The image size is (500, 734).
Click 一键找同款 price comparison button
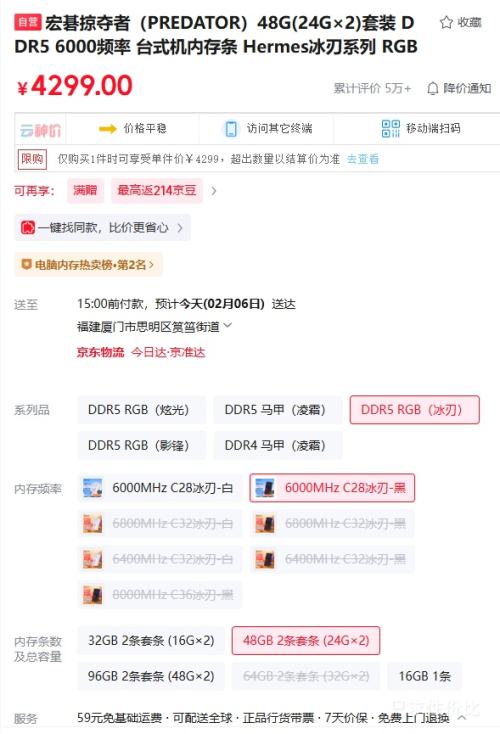tap(102, 228)
